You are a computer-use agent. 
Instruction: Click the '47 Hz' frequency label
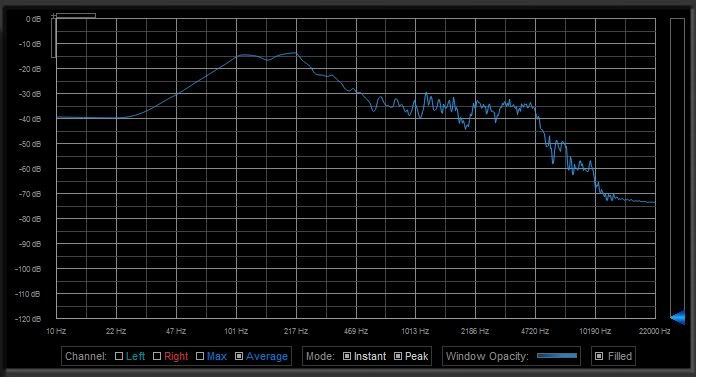tap(176, 331)
